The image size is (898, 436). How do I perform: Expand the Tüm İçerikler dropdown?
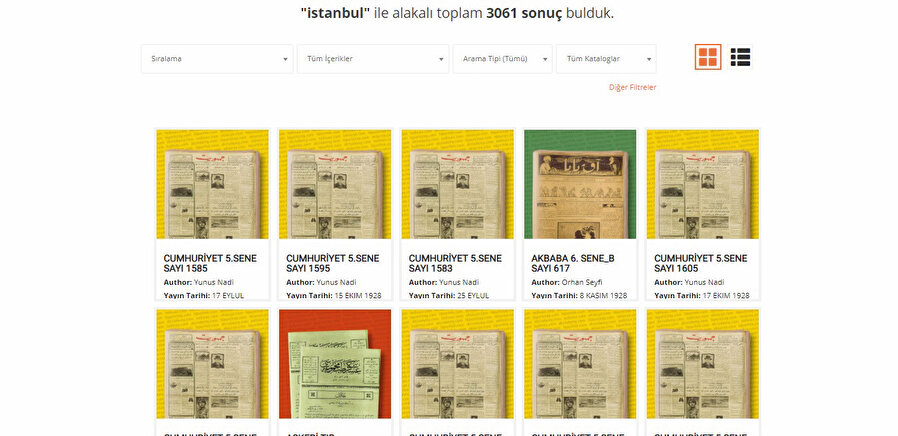(372, 59)
